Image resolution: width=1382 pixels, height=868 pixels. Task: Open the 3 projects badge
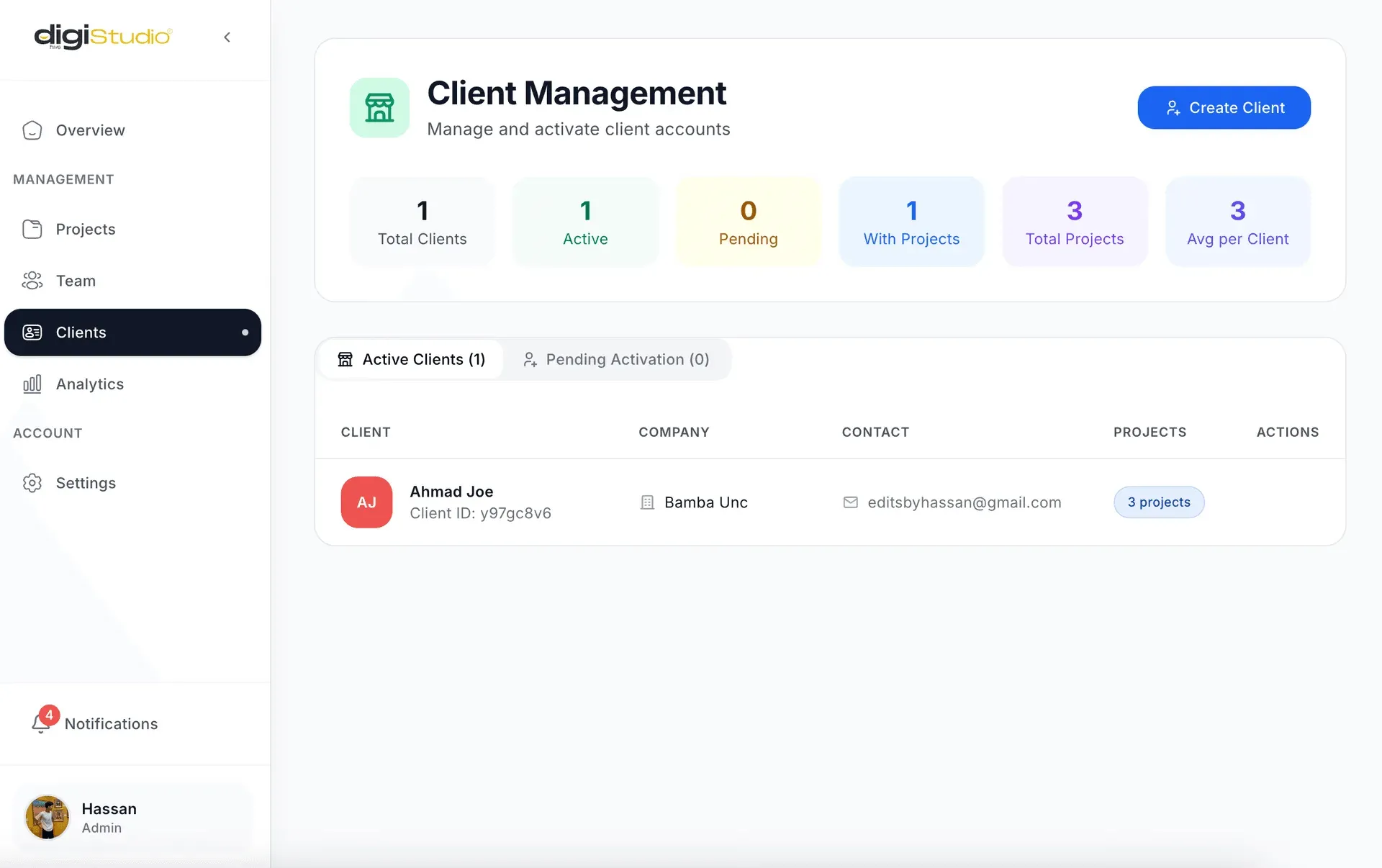(1159, 502)
